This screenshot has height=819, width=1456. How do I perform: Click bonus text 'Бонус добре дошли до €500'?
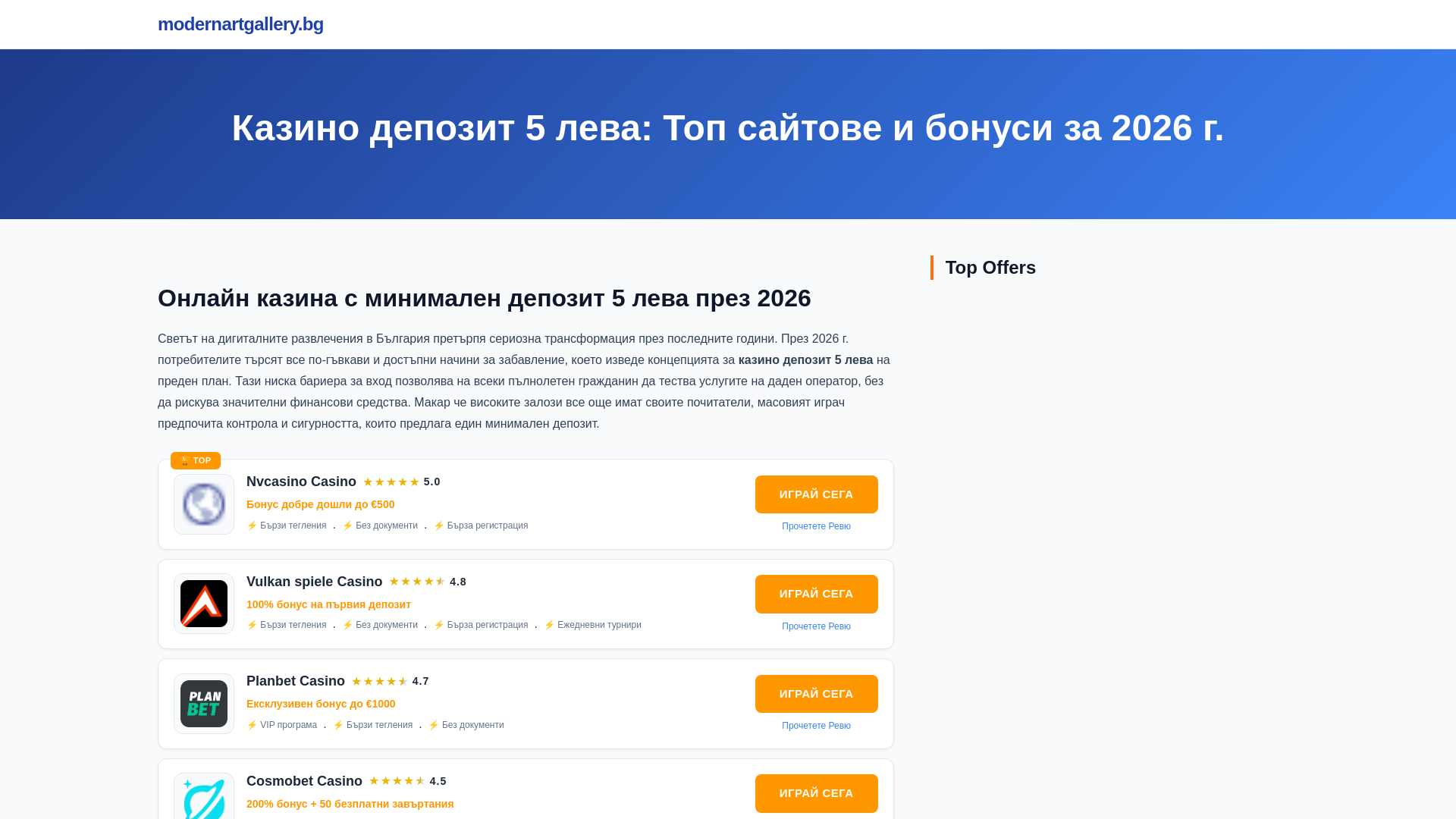pos(320,504)
